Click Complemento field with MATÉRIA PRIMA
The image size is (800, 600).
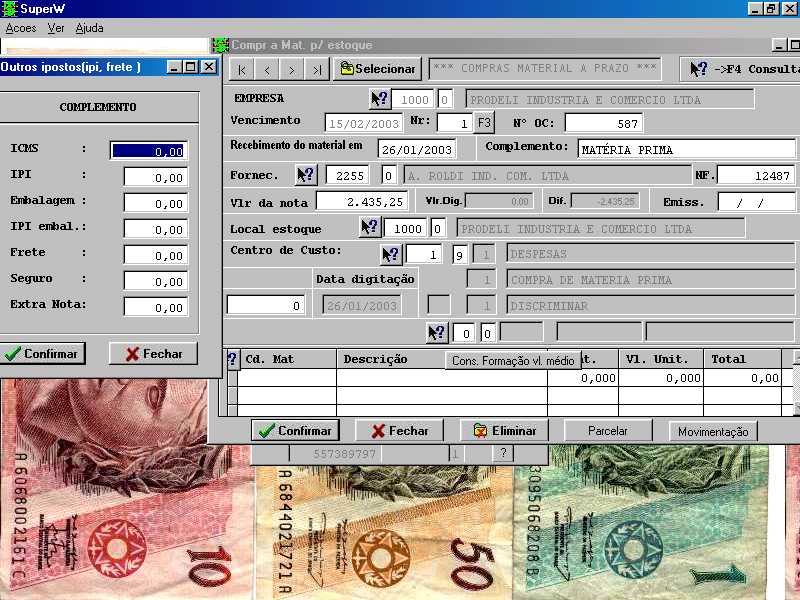pyautogui.click(x=687, y=149)
